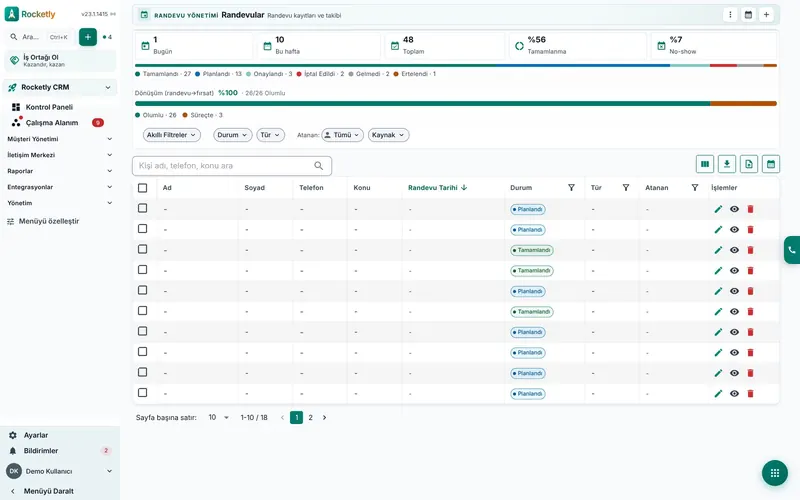The height and width of the screenshot is (500, 800).
Task: Open Kontrol Paneli menu item
Action: pyautogui.click(x=49, y=107)
